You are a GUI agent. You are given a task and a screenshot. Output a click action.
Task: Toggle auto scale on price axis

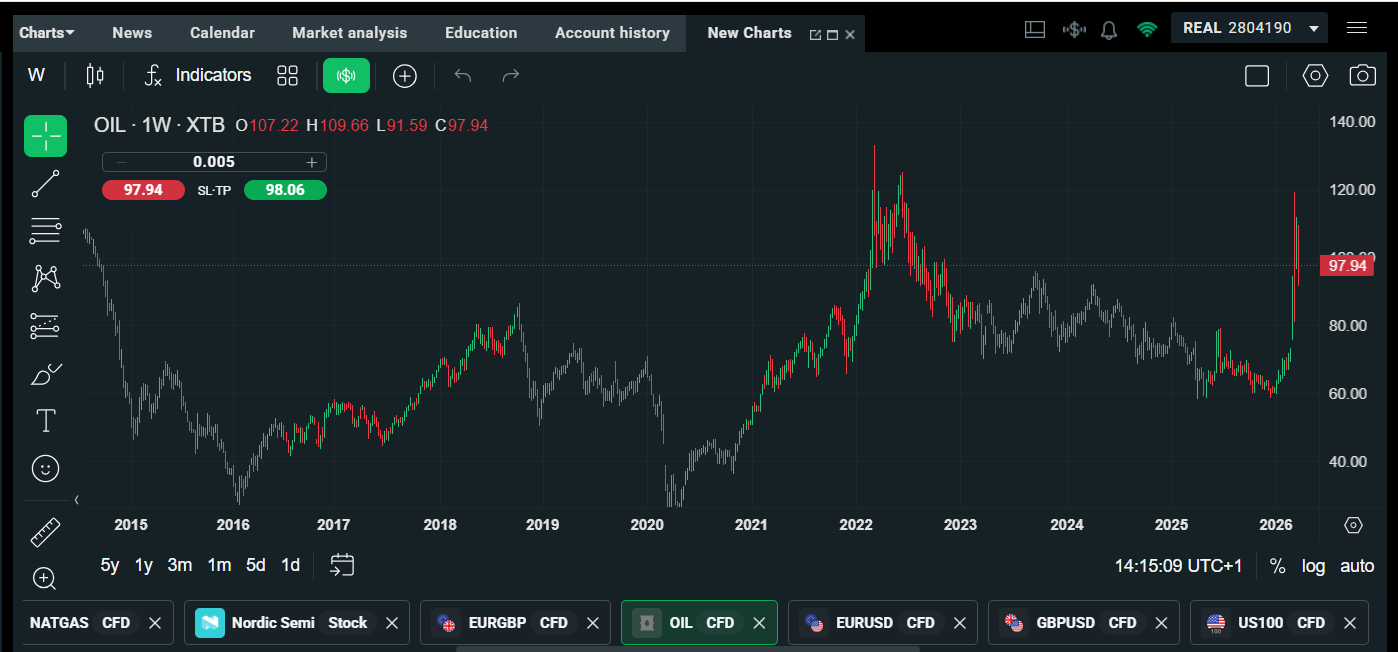coord(1357,566)
